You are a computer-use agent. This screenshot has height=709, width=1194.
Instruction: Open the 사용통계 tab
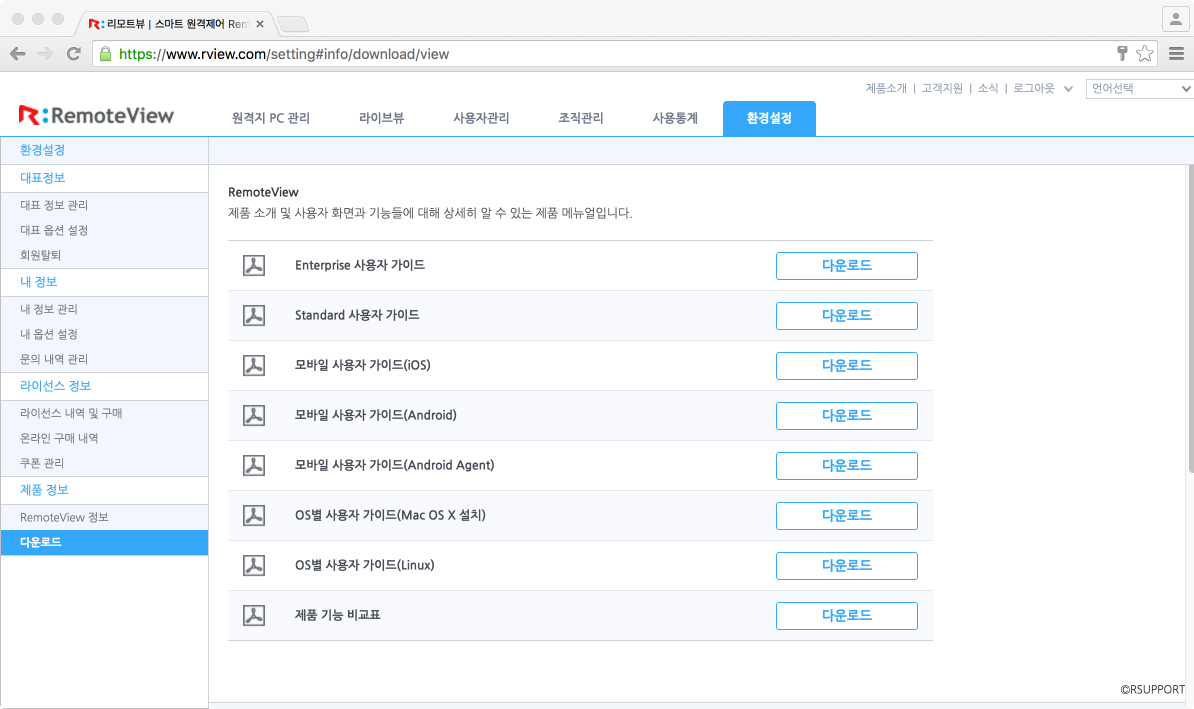675,118
